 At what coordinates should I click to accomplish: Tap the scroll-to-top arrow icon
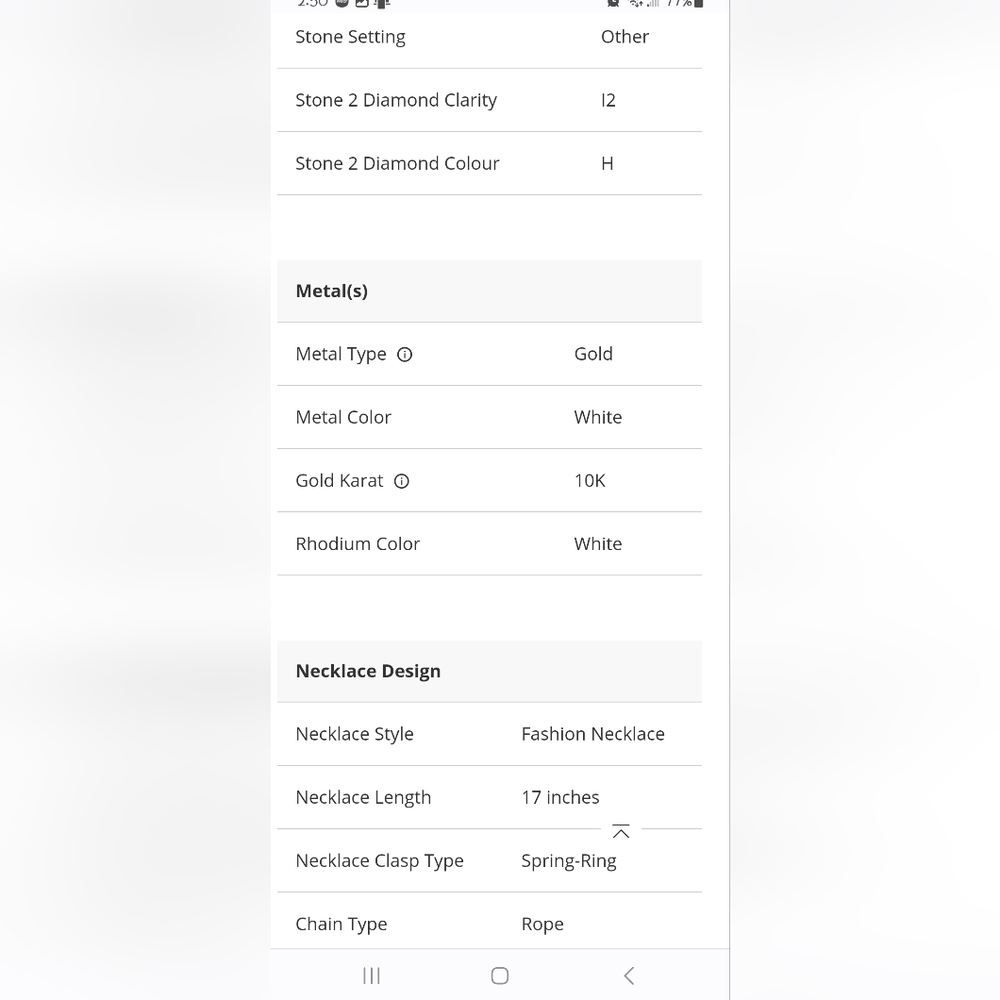click(x=621, y=831)
